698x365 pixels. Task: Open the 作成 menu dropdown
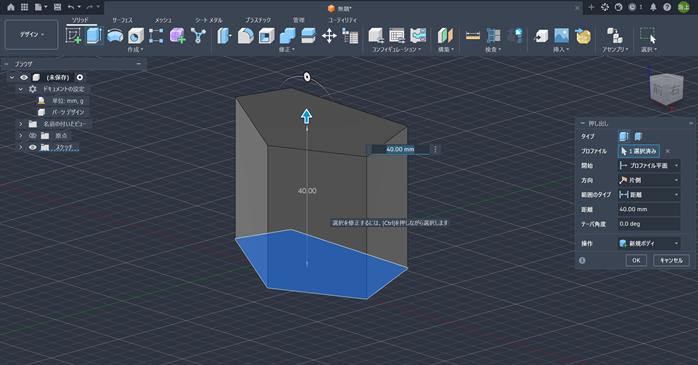tap(135, 49)
